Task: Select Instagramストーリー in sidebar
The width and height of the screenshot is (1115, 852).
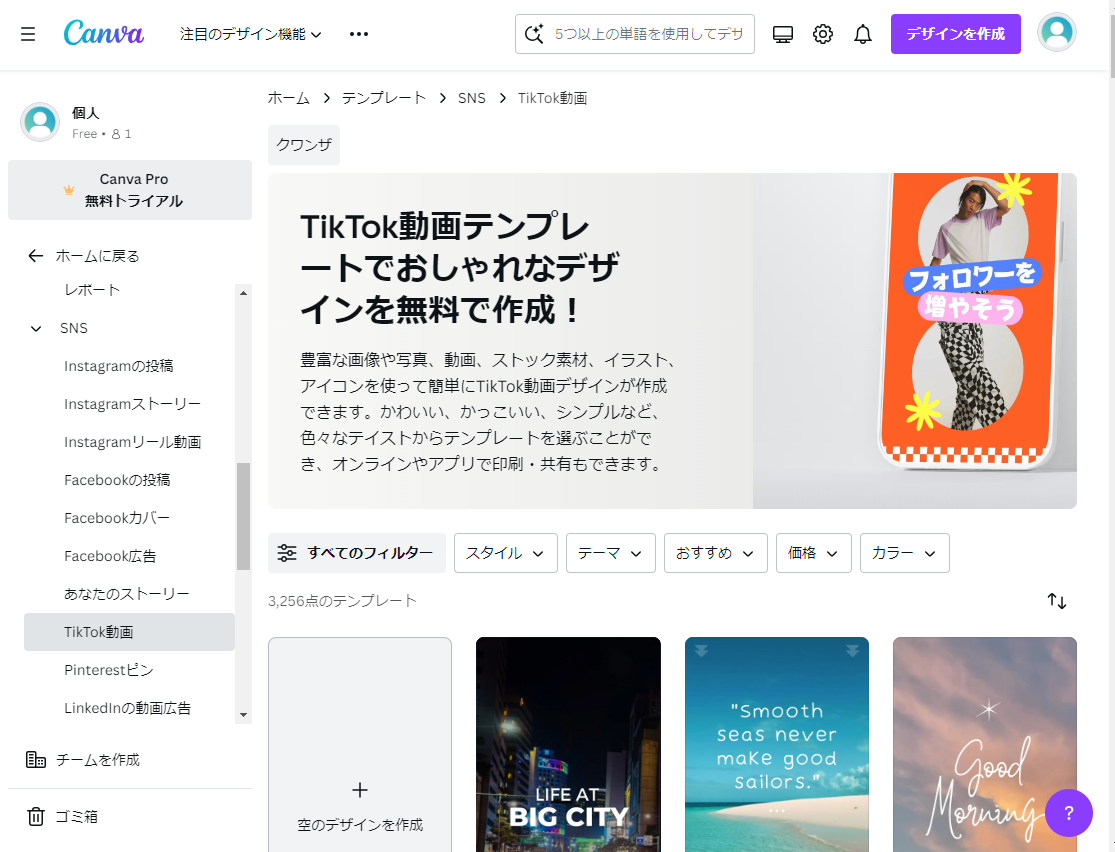Action: pyautogui.click(x=129, y=404)
